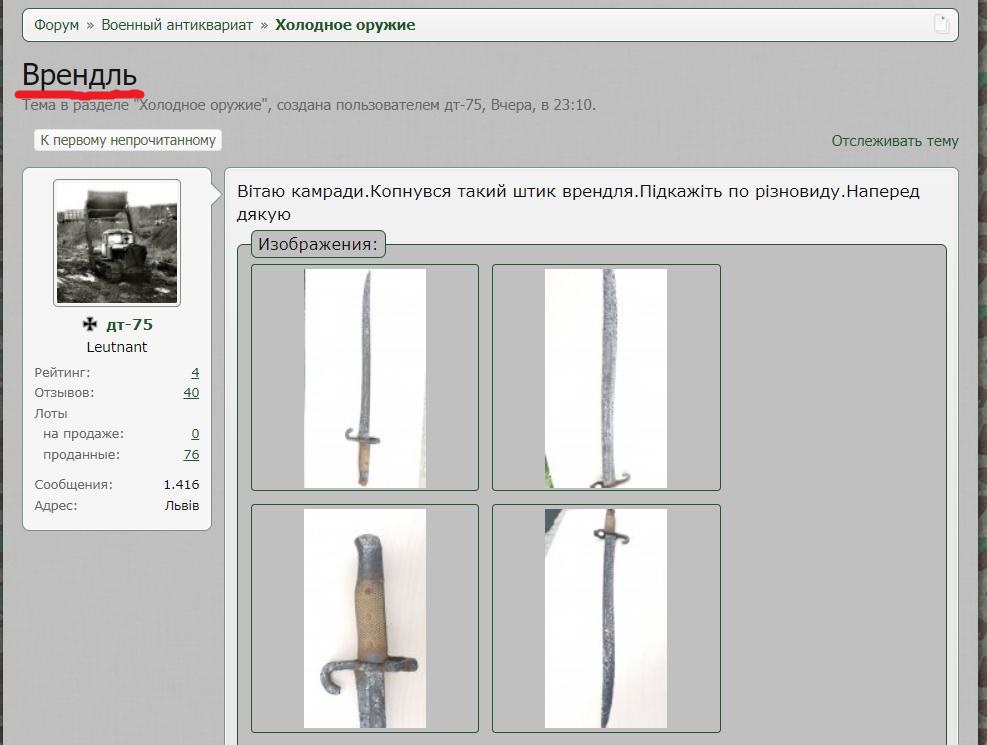Click the Iron Cross icon beside дт-75
The image size is (987, 745).
pos(90,324)
